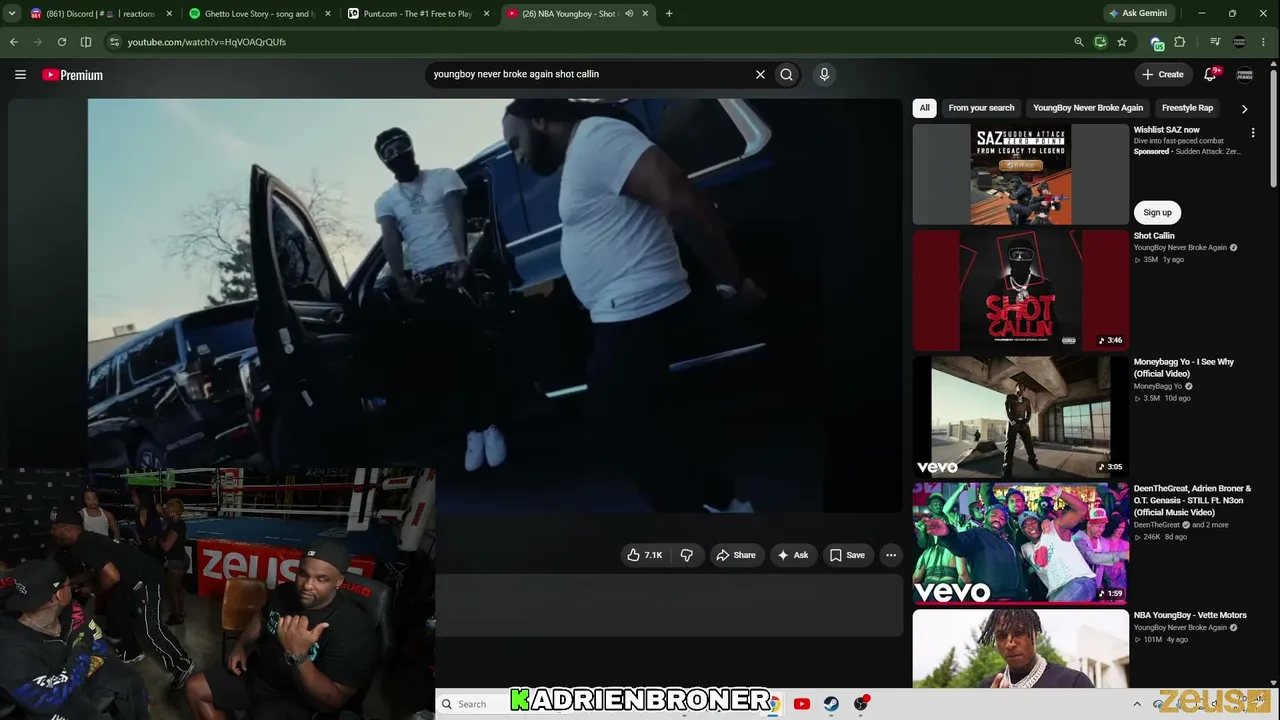Viewport: 1280px width, 720px height.
Task: Close the Punt.com tab
Action: click(x=485, y=14)
